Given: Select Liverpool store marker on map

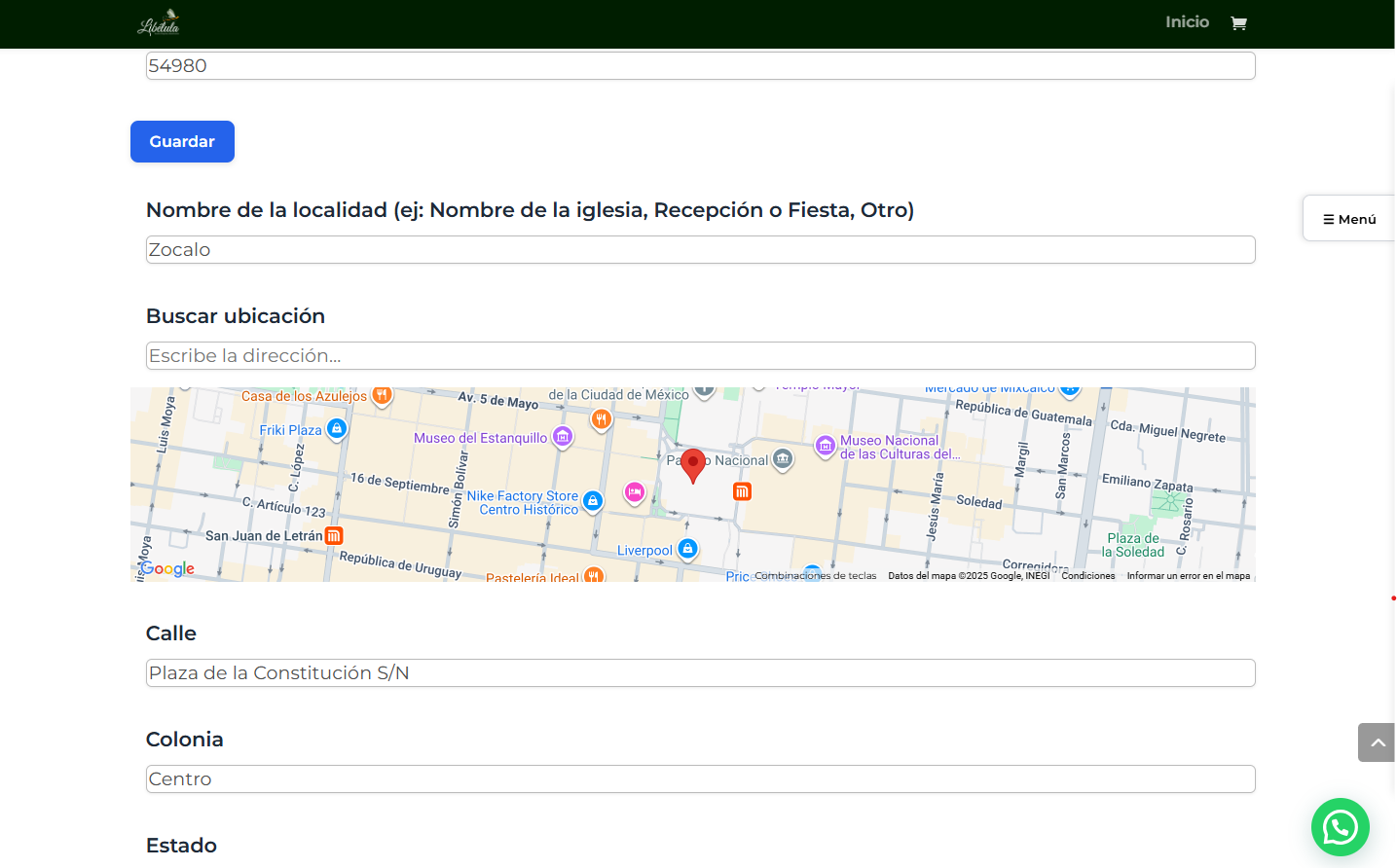Looking at the screenshot, I should click(687, 549).
